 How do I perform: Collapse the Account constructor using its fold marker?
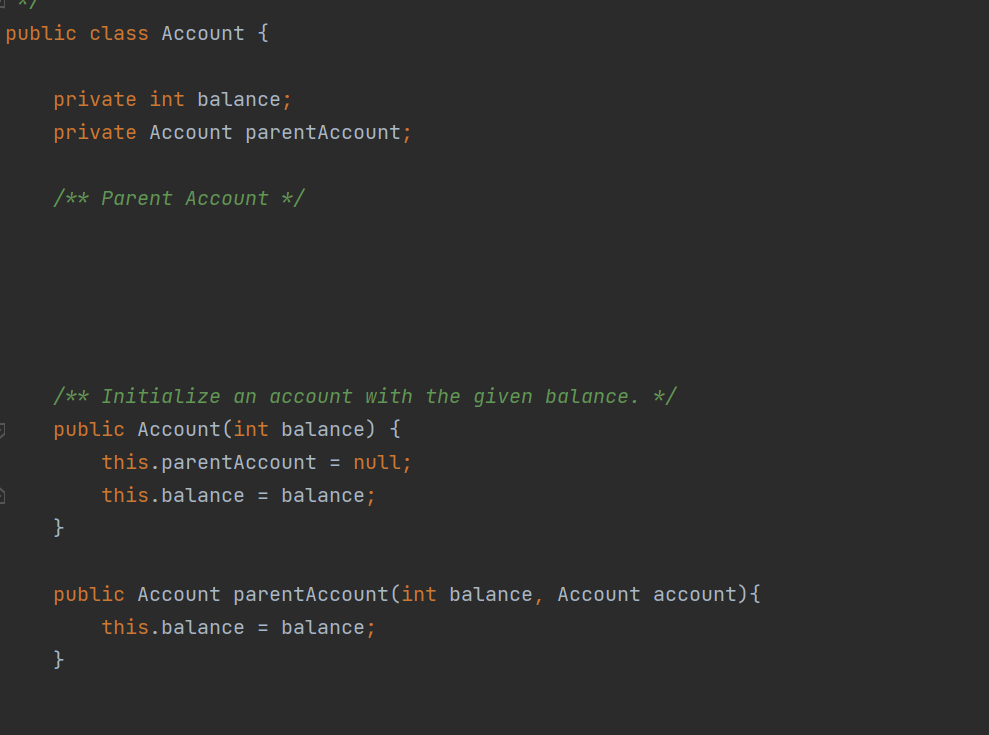[x=2, y=430]
